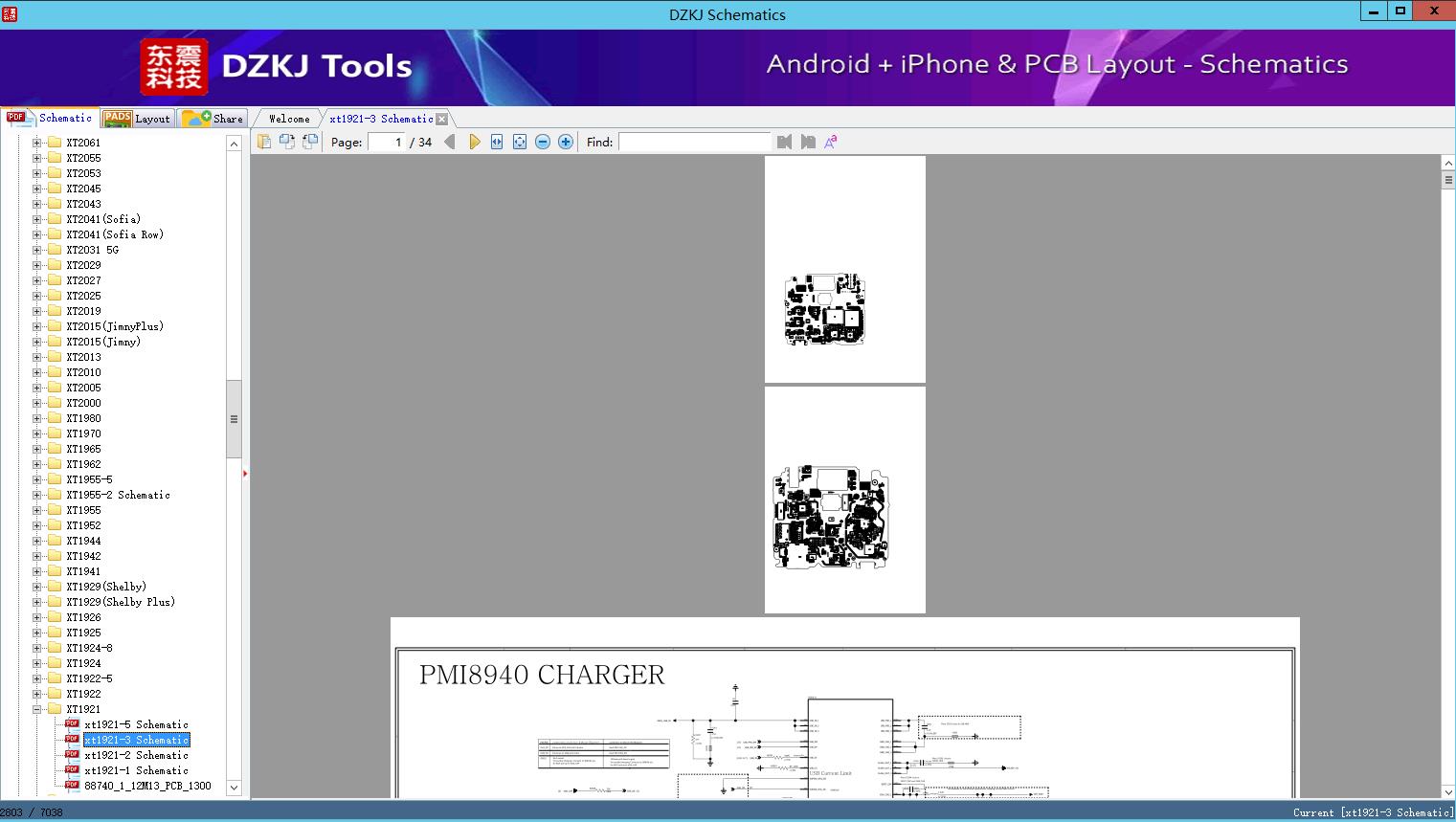
Task: Select the xt1921-3 Schematic document tab
Action: [x=381, y=119]
